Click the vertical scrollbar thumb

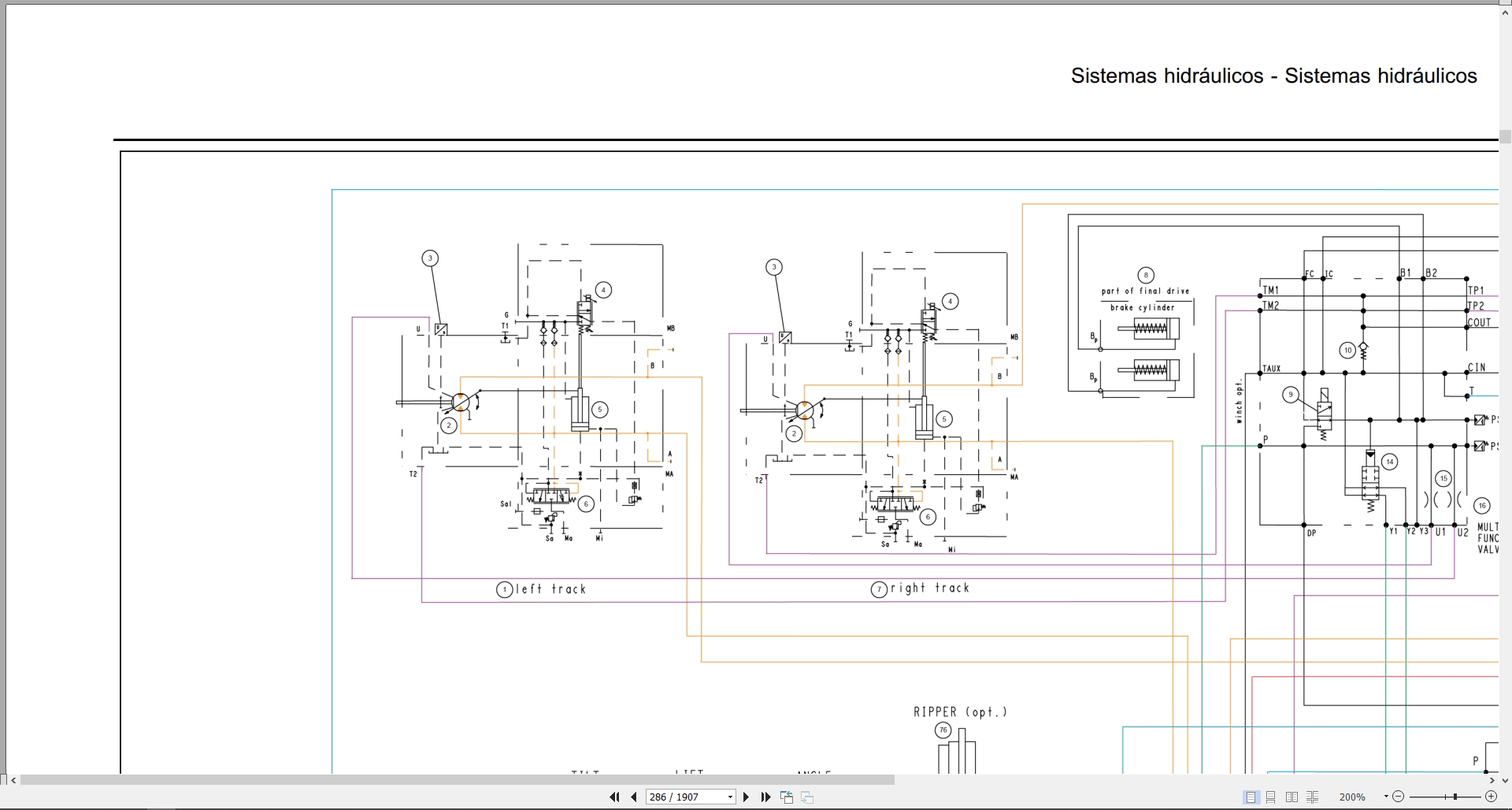tap(1505, 136)
